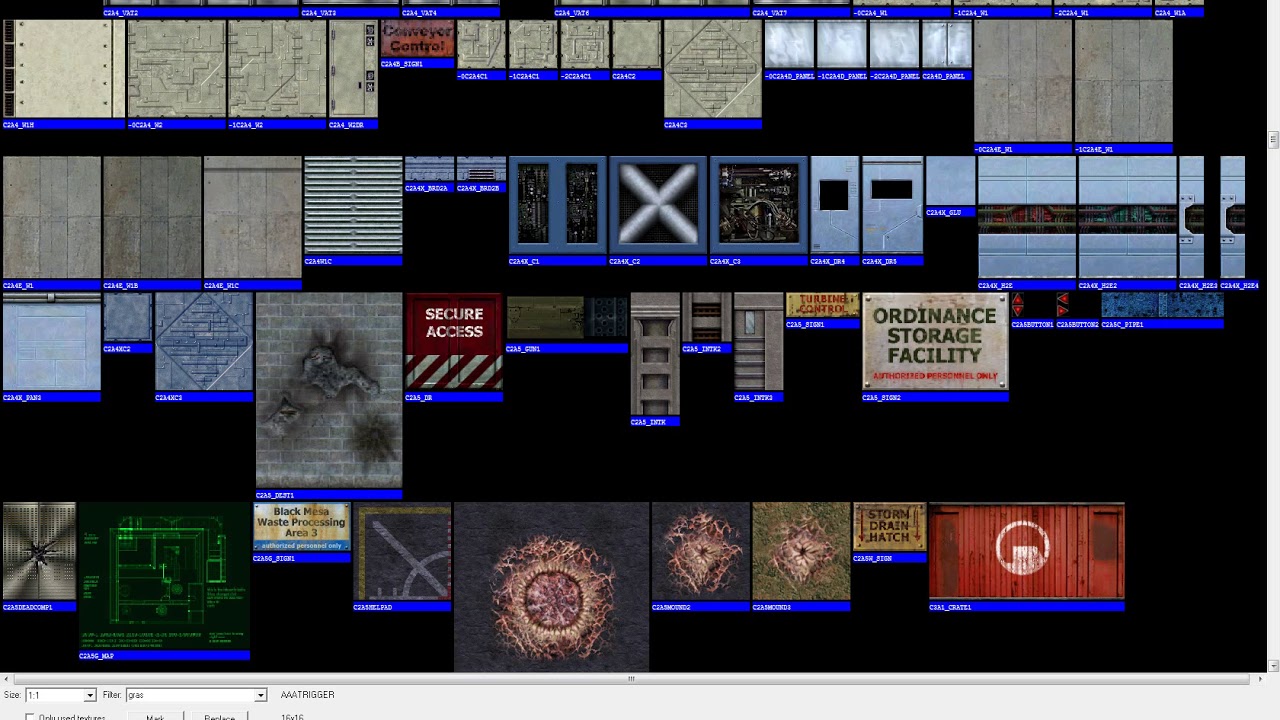
Task: Choose the blue pipe C2A5C_PIPE1 texture
Action: 1162,305
